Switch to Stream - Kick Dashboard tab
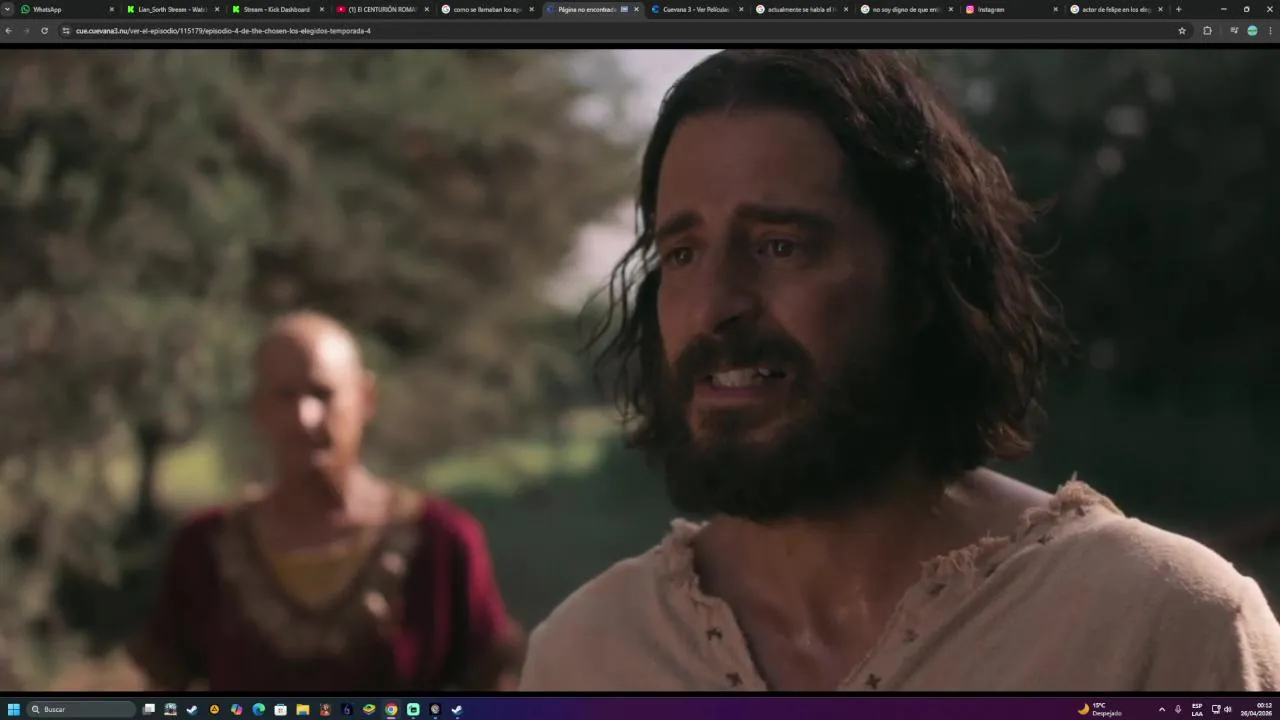The image size is (1280, 720). coord(277,9)
